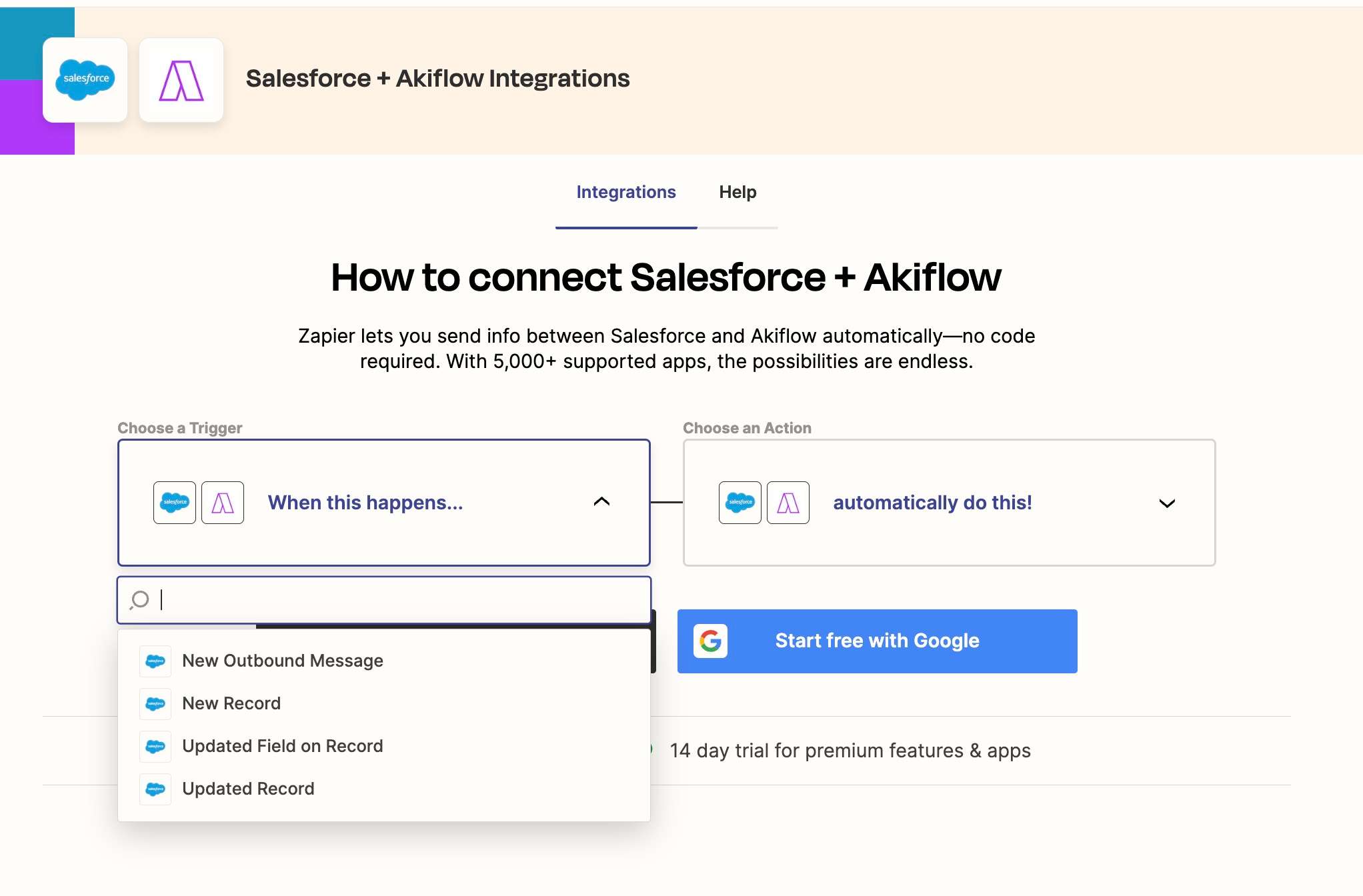1363x896 pixels.
Task: Click the Salesforce icon beside Updated Record
Action: pyautogui.click(x=155, y=789)
